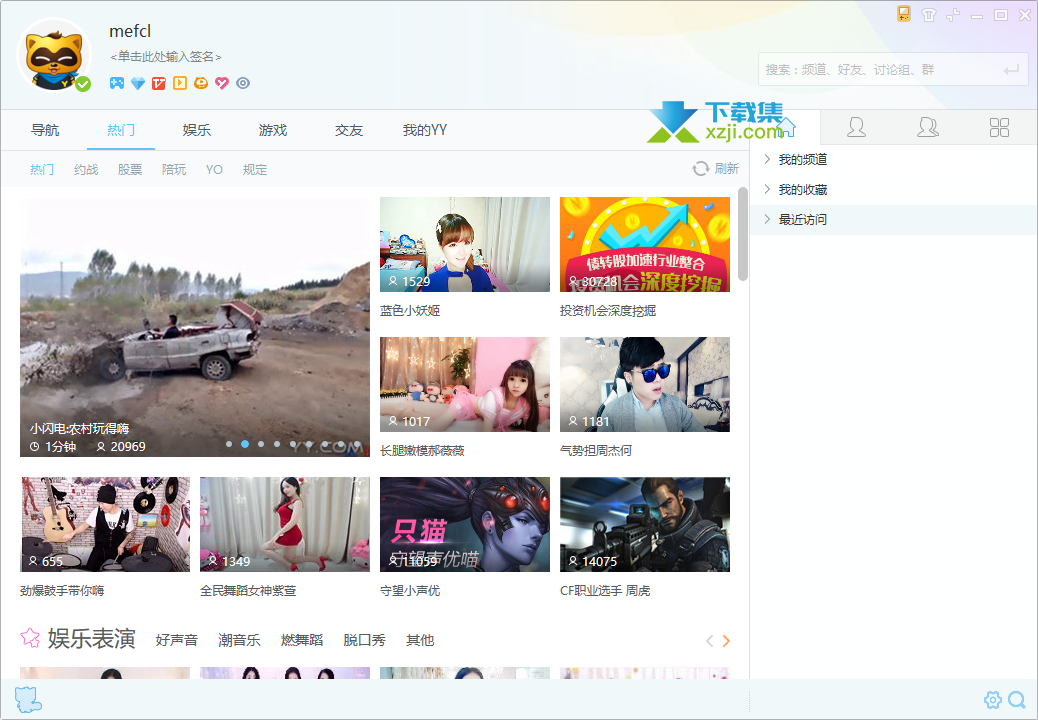Viewport: 1038px width, 720px height.
Task: Open the 脱口秀 category link
Action: pos(364,640)
